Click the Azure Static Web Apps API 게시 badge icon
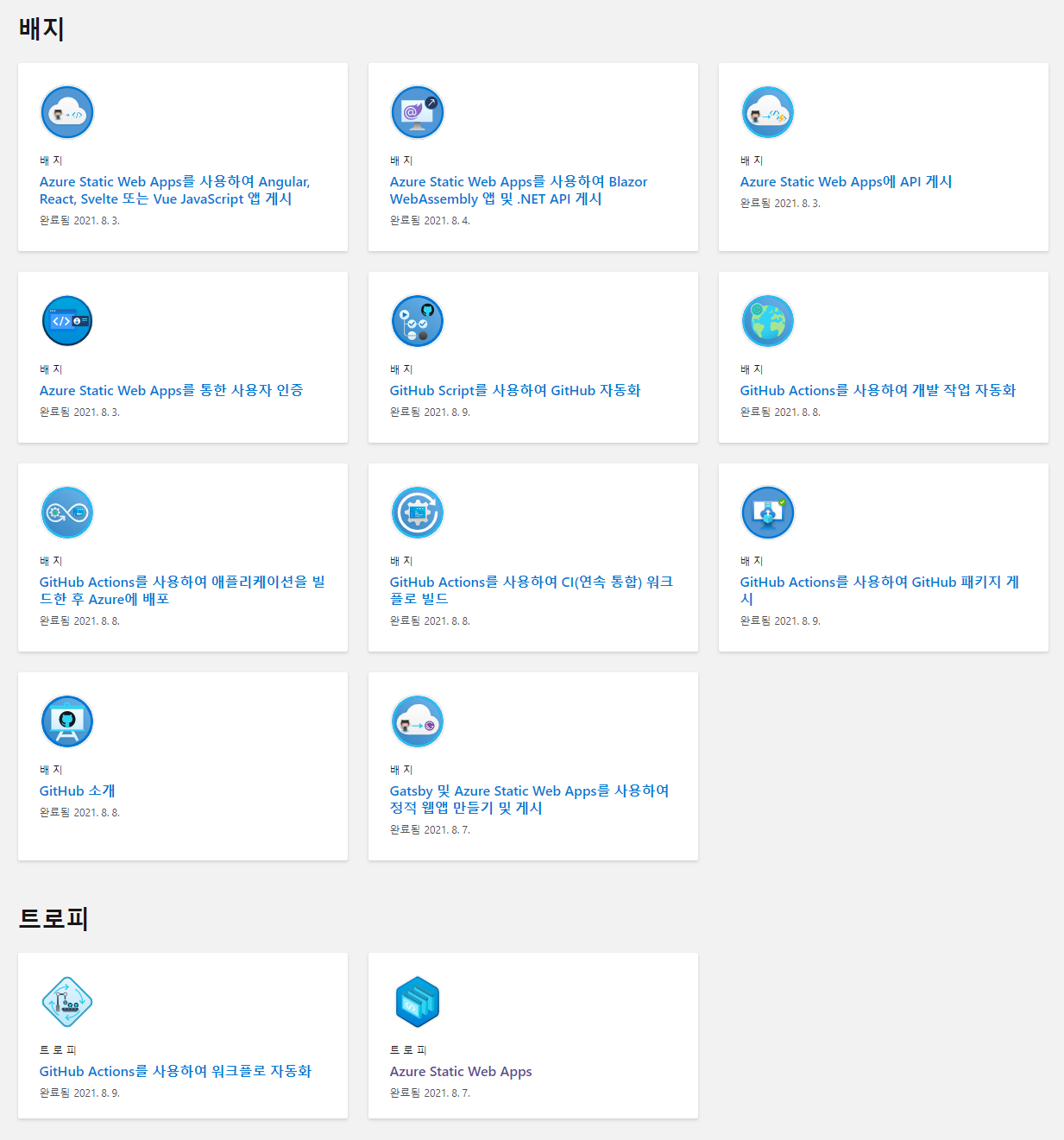This screenshot has height=1140, width=1064. point(768,112)
